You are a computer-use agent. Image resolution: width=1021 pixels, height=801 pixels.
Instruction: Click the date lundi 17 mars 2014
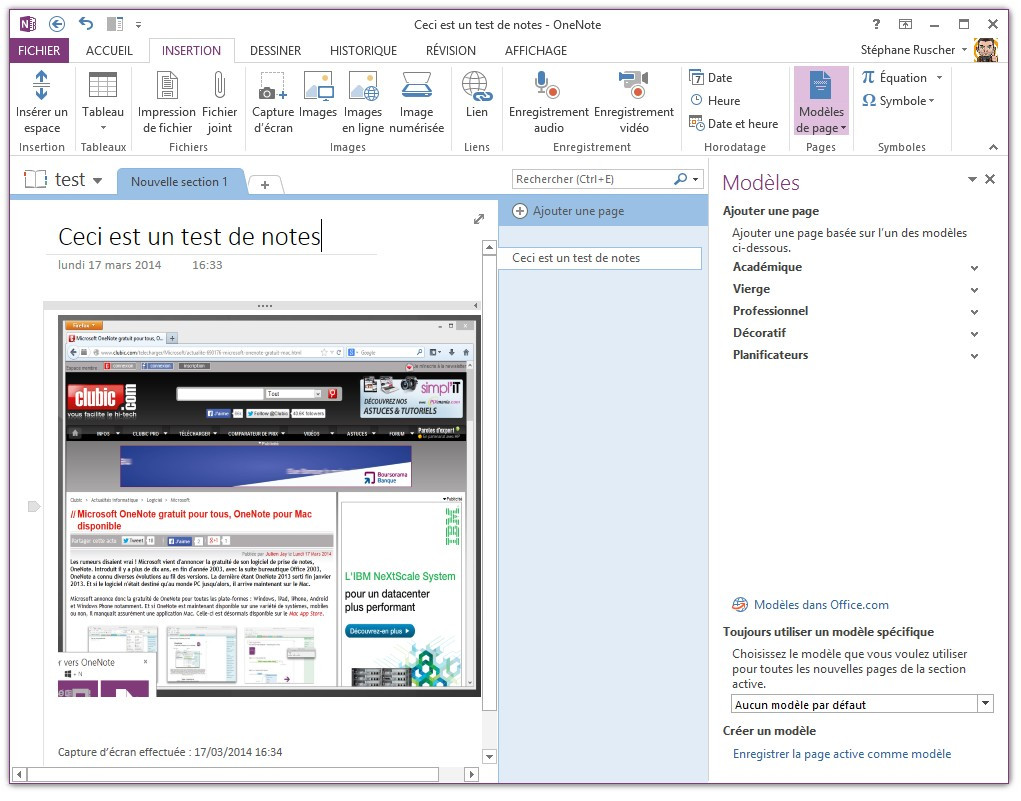[x=109, y=265]
